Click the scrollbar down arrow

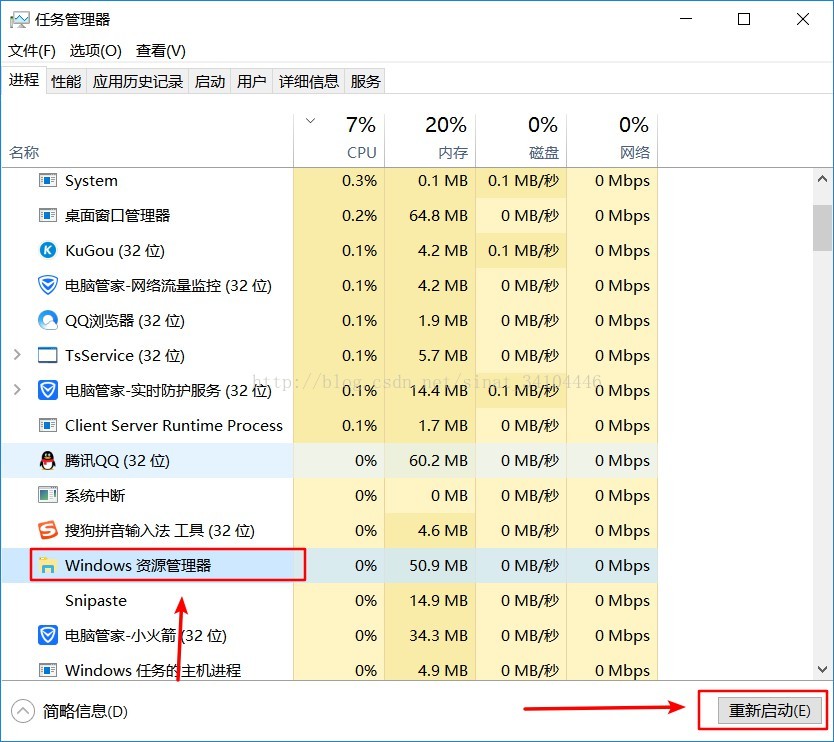(x=822, y=670)
